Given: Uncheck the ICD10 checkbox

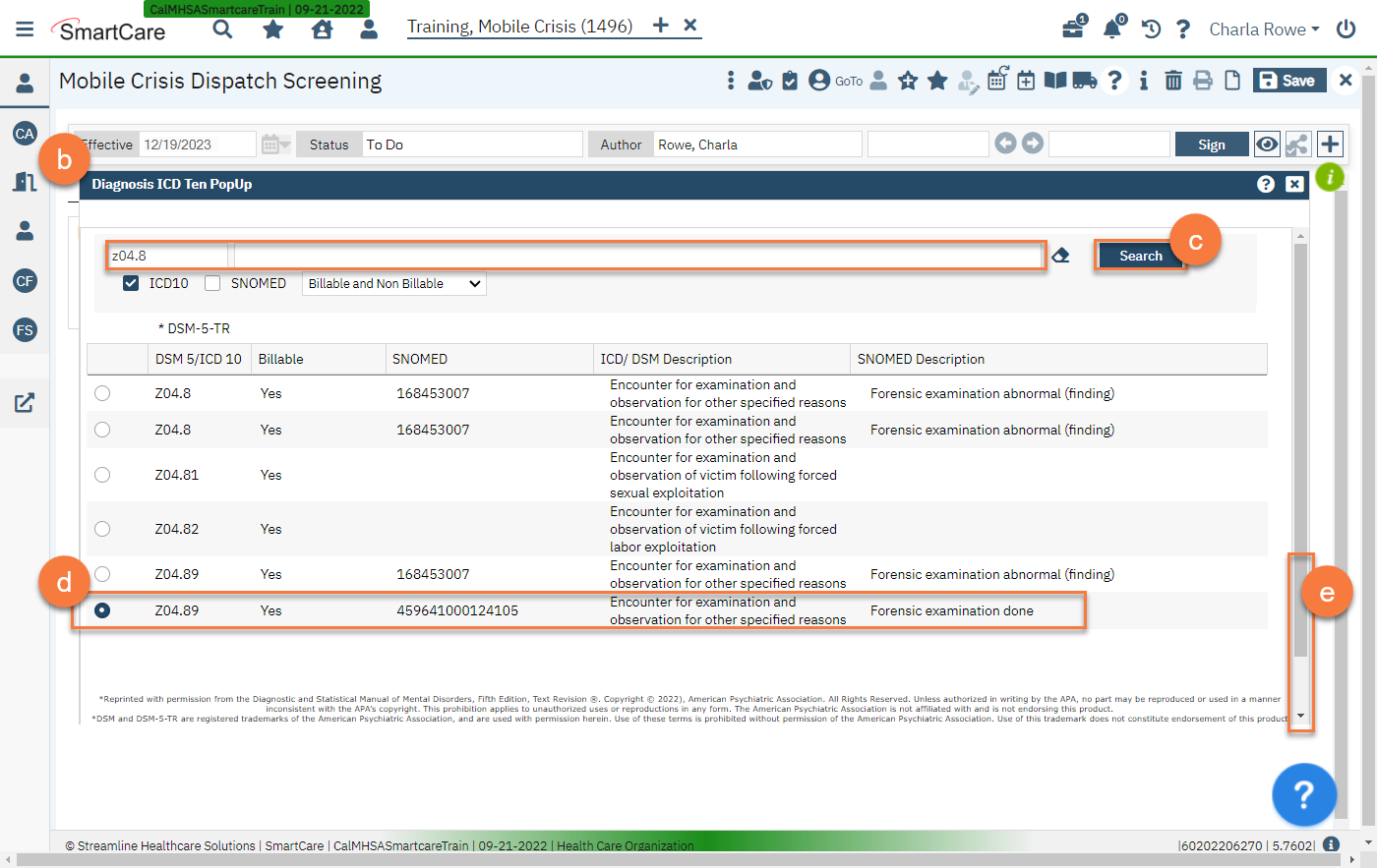Looking at the screenshot, I should click(131, 283).
